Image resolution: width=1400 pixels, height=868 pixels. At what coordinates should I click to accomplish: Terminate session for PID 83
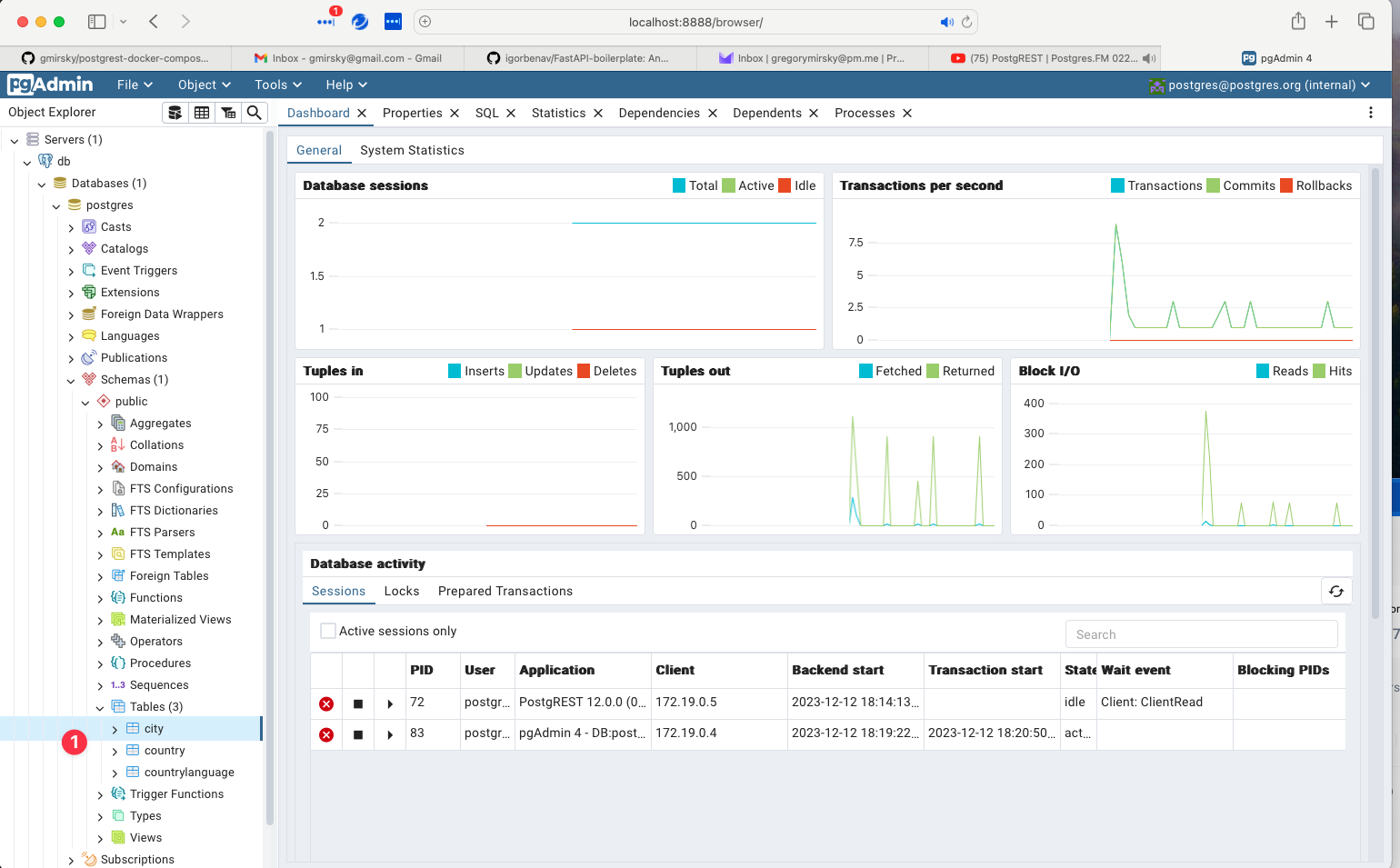[326, 734]
